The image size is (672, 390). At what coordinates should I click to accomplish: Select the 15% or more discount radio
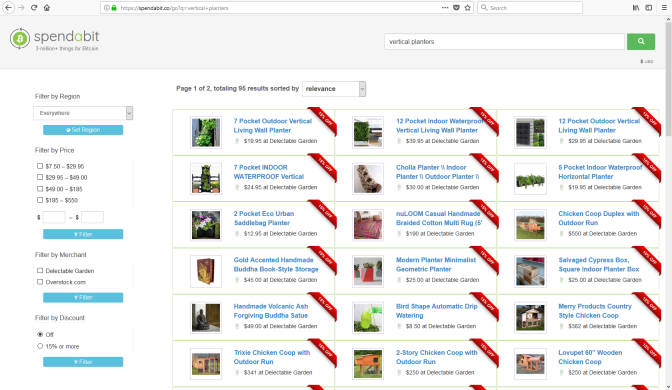coord(40,346)
